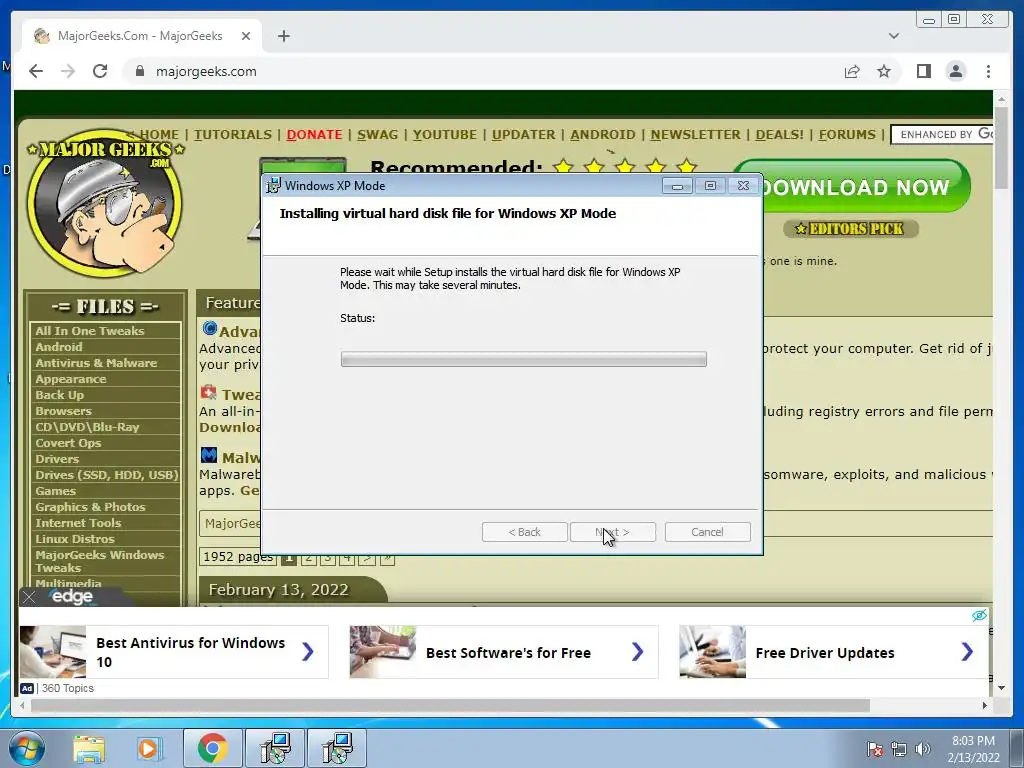Share this page using the share icon

[852, 71]
